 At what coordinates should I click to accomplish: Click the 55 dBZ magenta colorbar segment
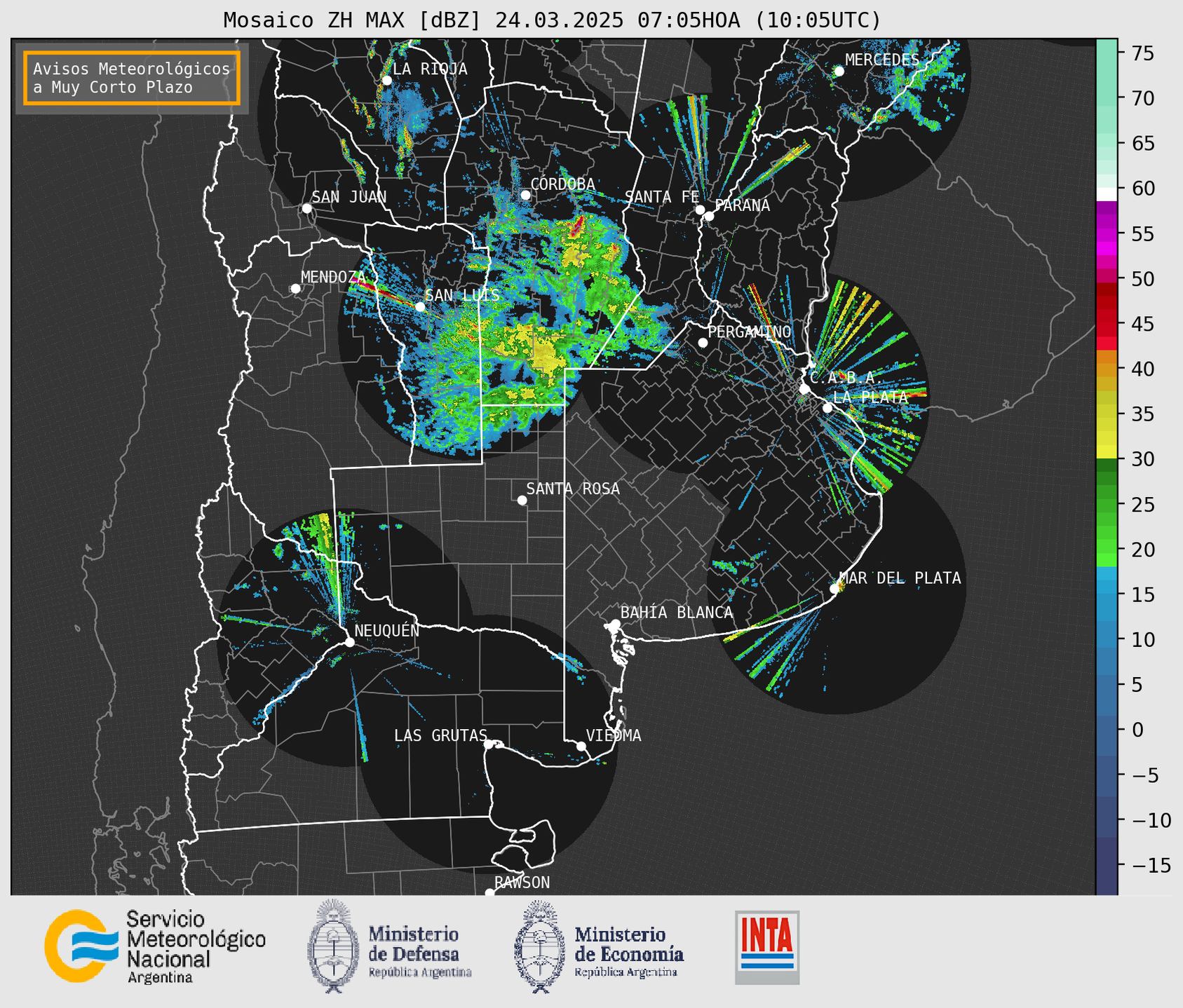1106,234
